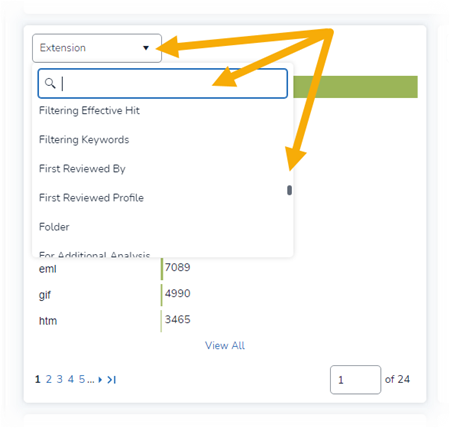Select Filtering Effective Hit option
The height and width of the screenshot is (428, 450).
coord(89,110)
